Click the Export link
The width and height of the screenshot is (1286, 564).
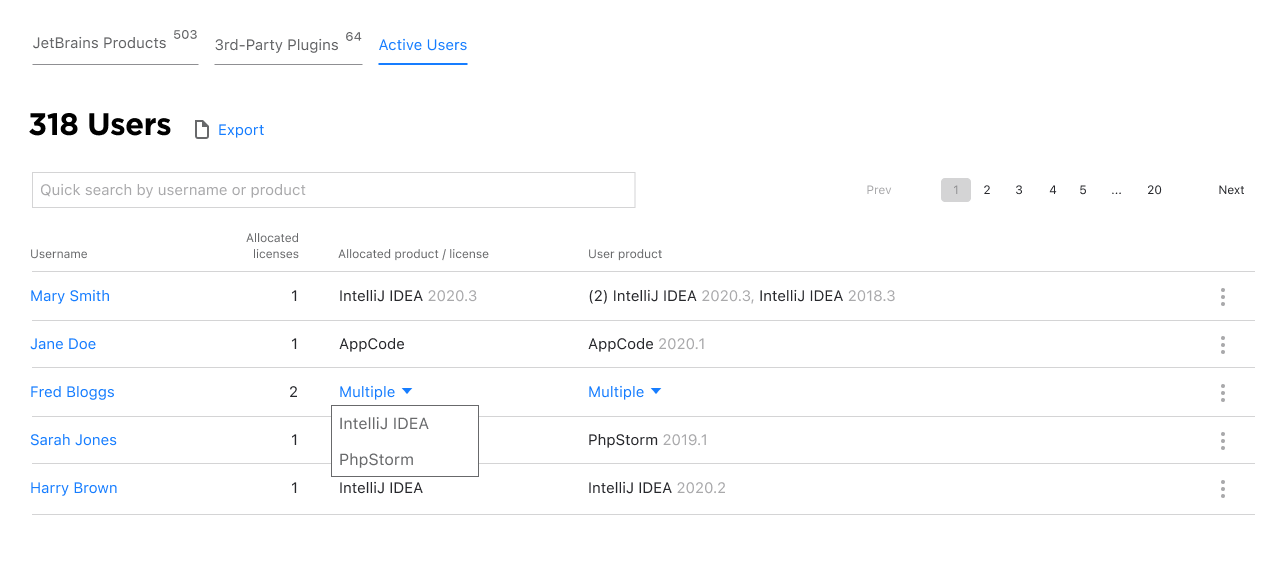point(241,130)
